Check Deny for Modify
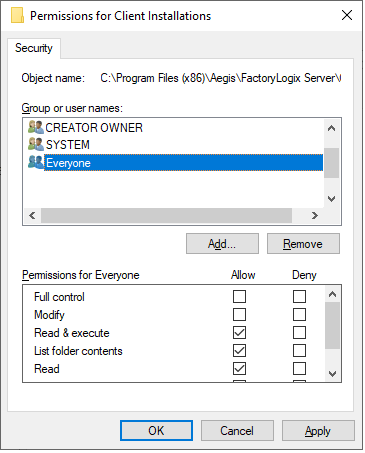This screenshot has width=365, height=453. (299, 314)
